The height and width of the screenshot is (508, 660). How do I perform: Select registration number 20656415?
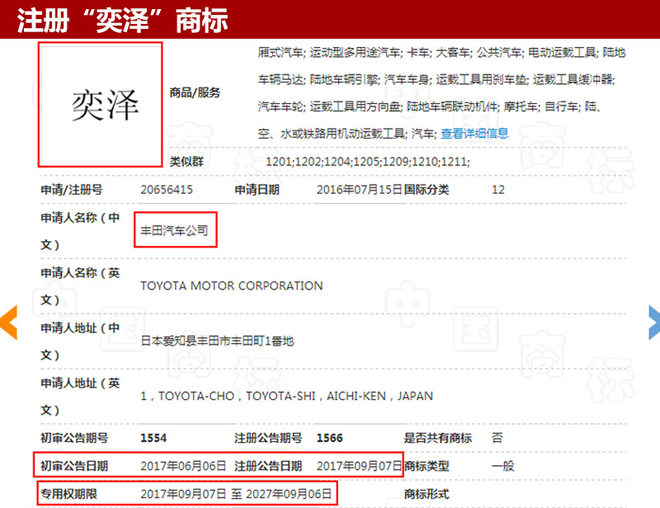(166, 189)
